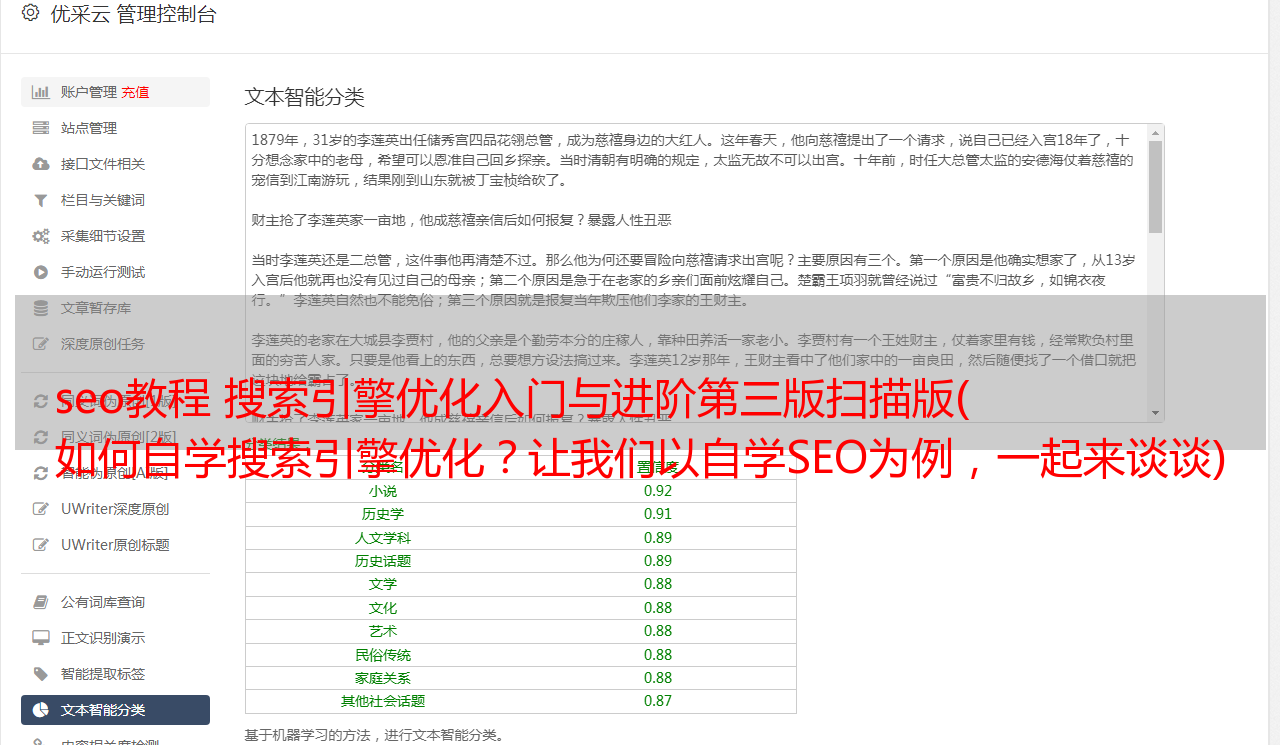The height and width of the screenshot is (745, 1280).
Task: Select the 家庭关系 category cell
Action: [x=383, y=678]
